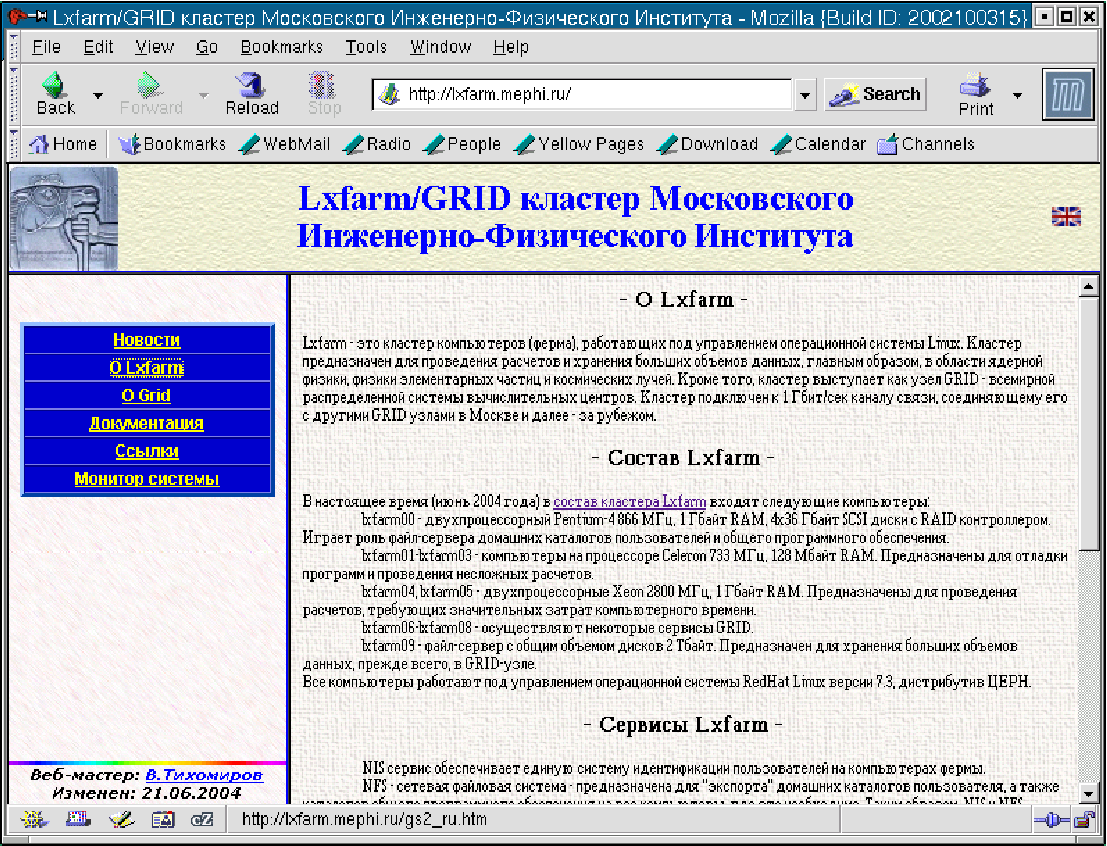Click the content scrollbar down arrow

click(1088, 794)
